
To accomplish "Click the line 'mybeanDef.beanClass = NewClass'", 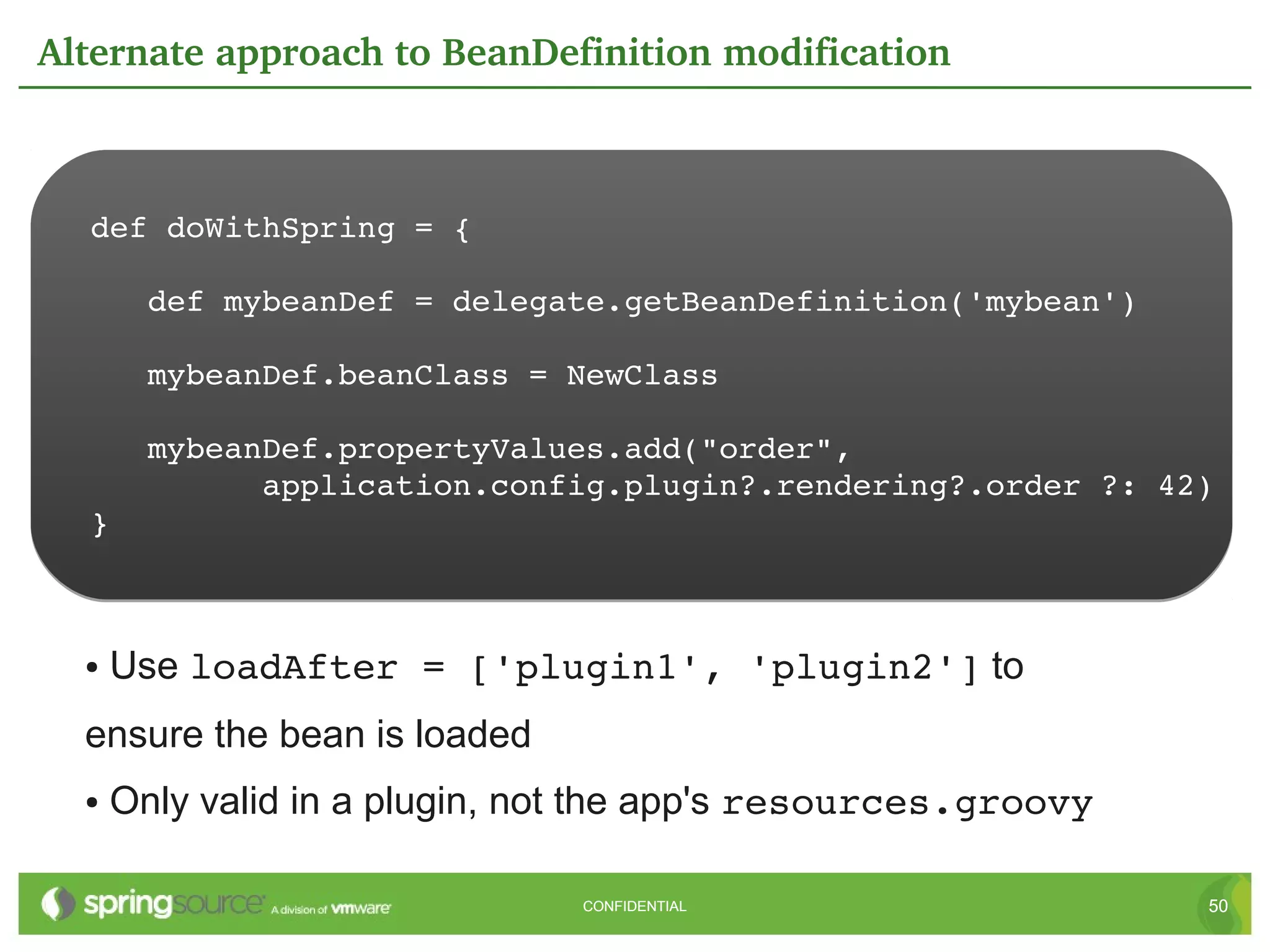I will click(432, 376).
